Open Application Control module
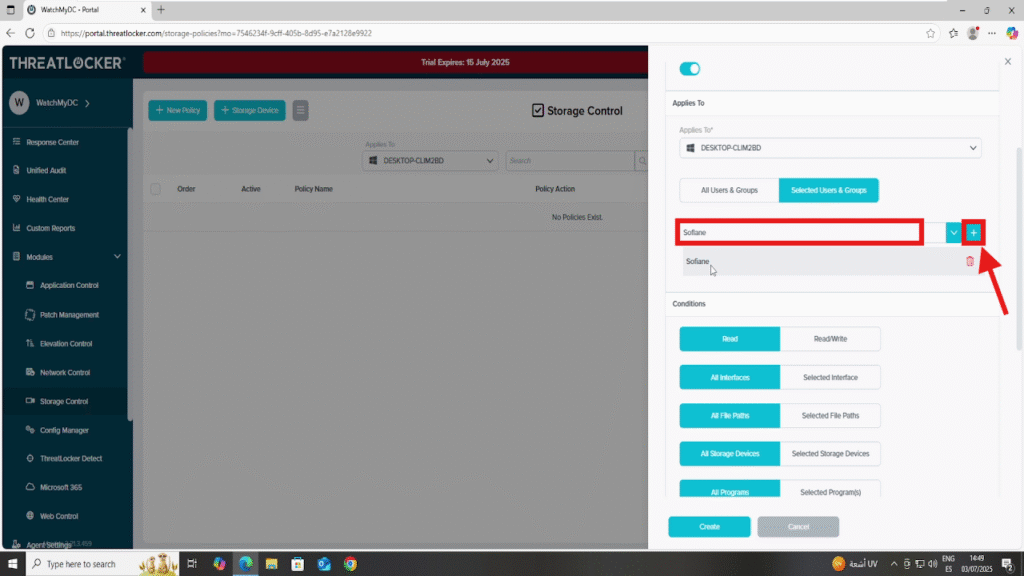The width and height of the screenshot is (1024, 576). [x=69, y=285]
